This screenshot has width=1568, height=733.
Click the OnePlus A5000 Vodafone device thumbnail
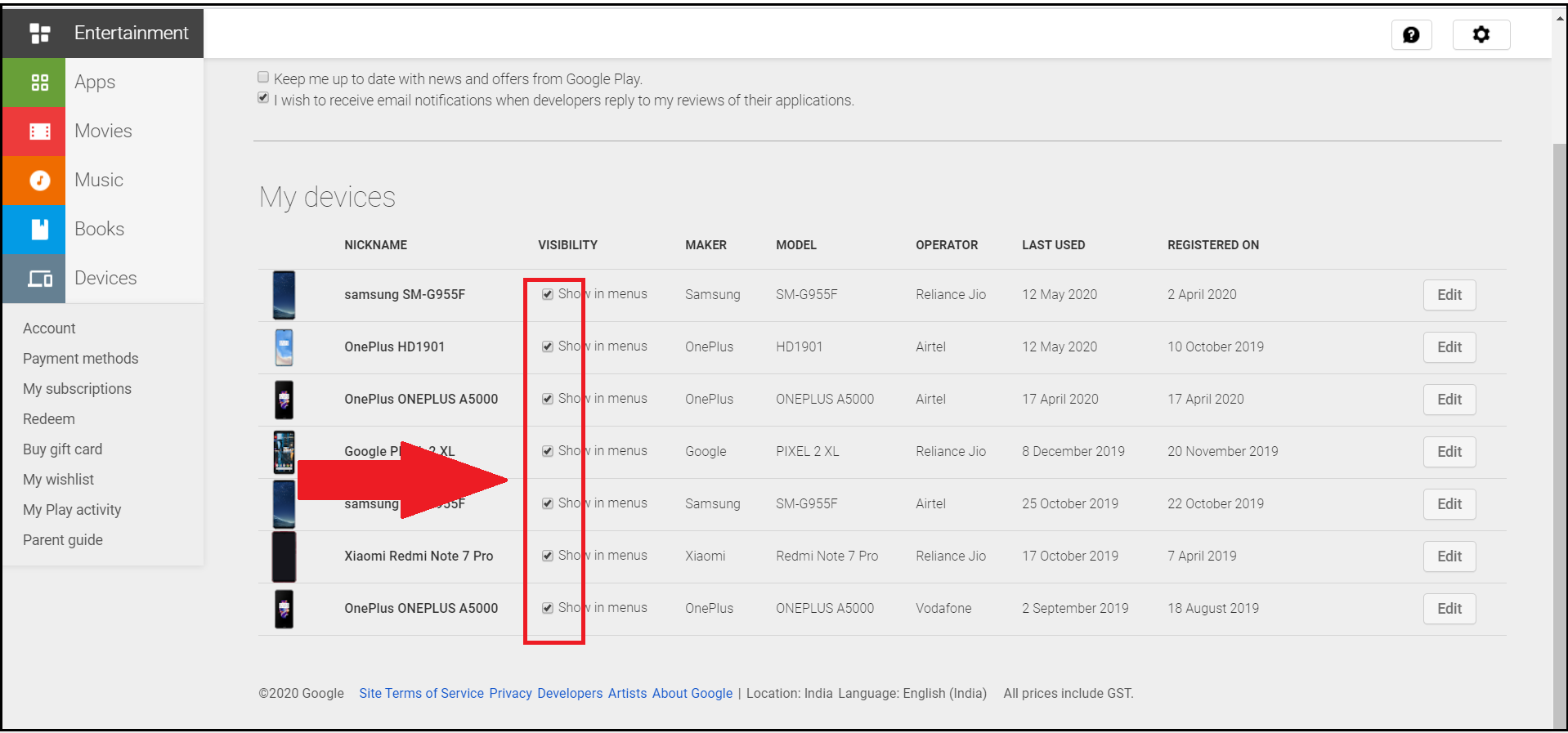(284, 609)
